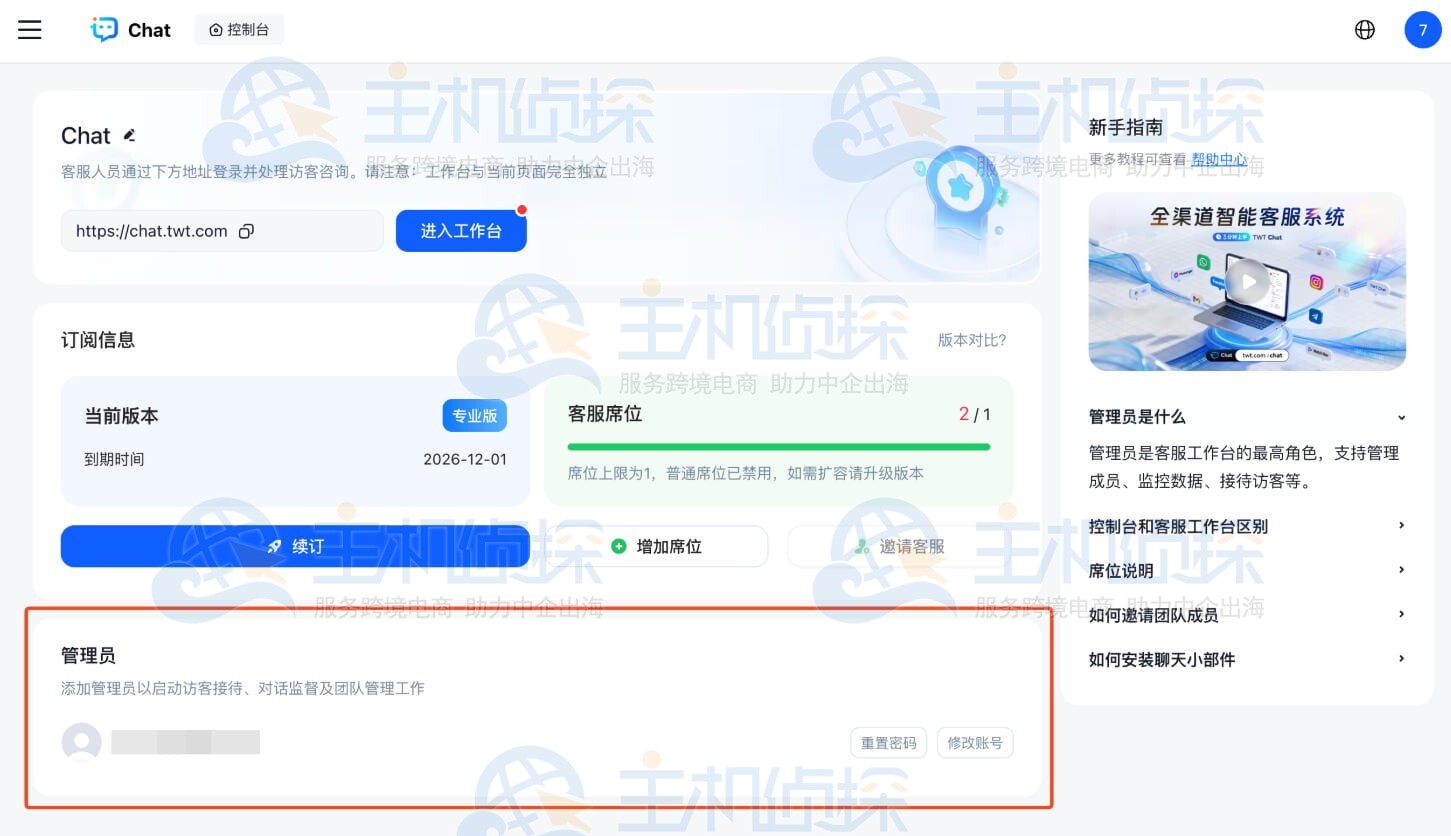1451x836 pixels.
Task: Open the hamburger navigation menu
Action: 30,30
